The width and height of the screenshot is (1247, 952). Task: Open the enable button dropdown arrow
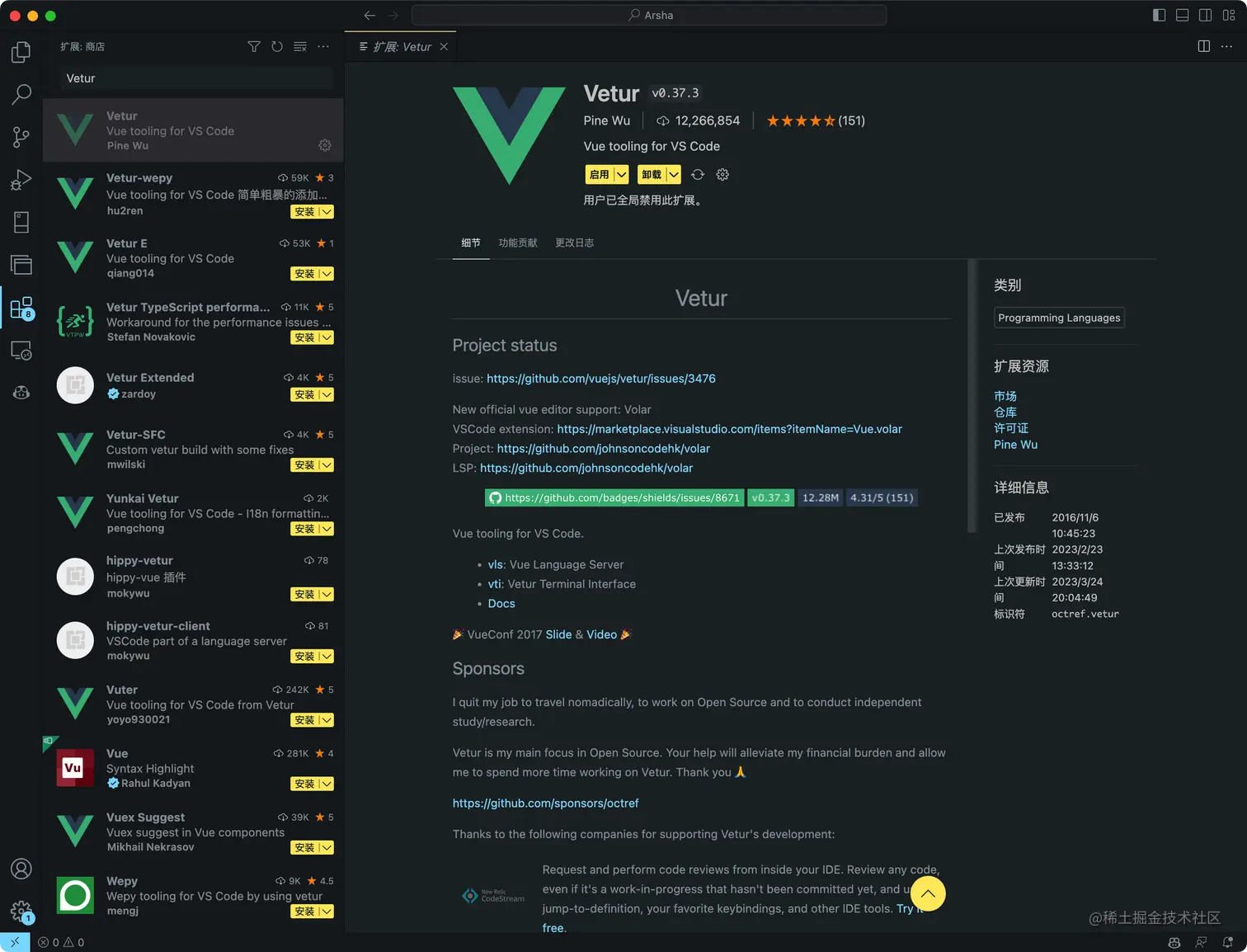click(622, 175)
